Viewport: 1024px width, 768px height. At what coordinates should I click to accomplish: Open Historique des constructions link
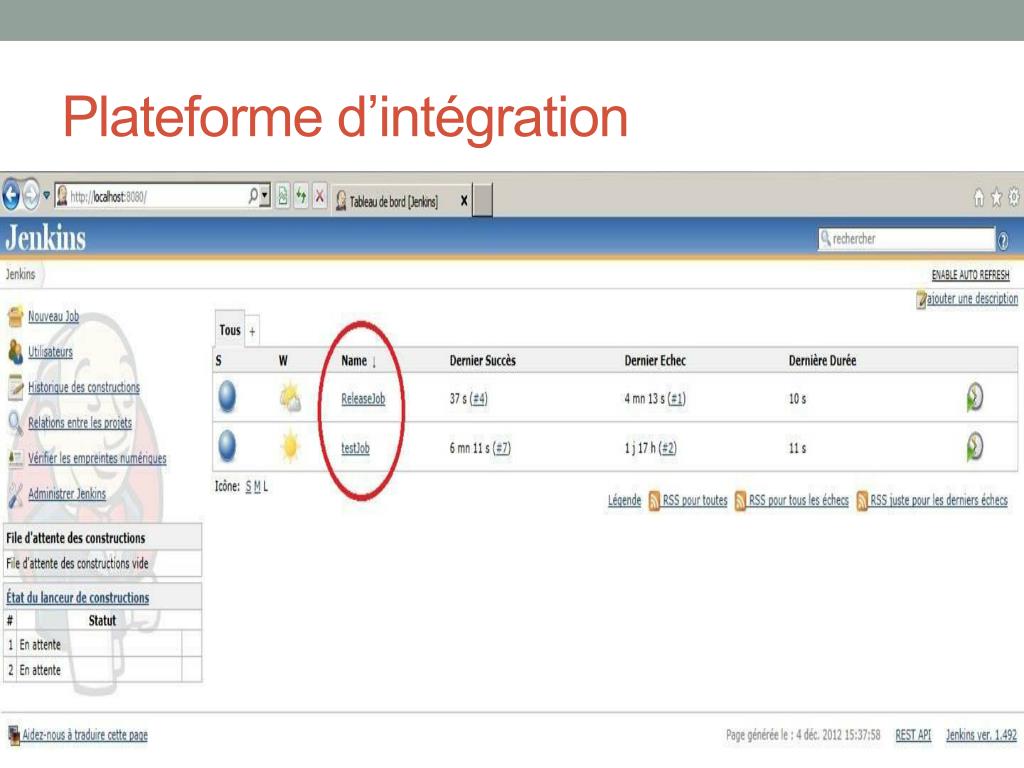point(84,387)
